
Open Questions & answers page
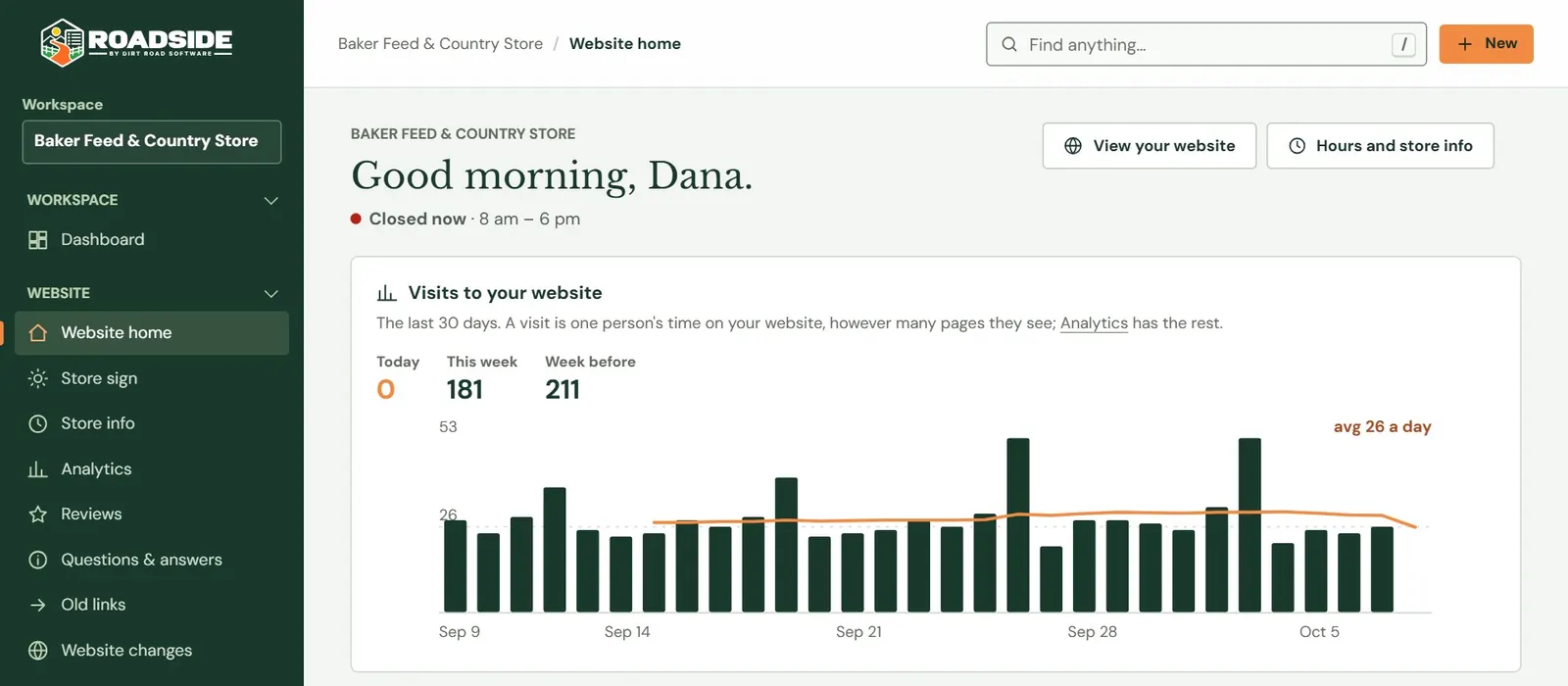152,560
